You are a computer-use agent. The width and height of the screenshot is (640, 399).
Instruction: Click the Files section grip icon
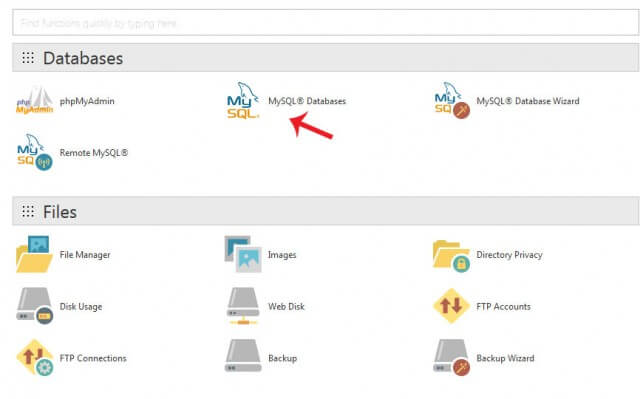28,211
